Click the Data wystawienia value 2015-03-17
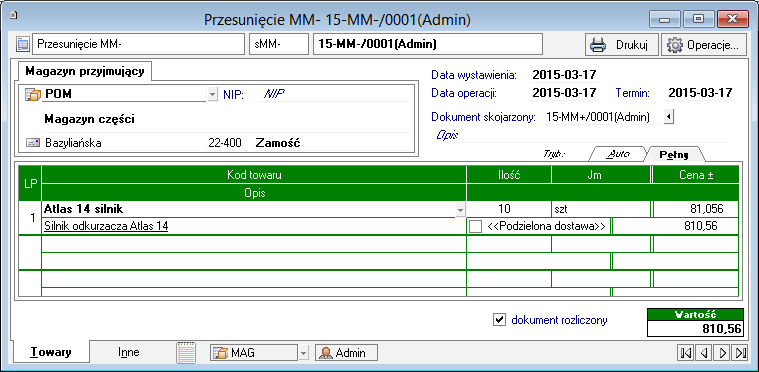 (564, 75)
